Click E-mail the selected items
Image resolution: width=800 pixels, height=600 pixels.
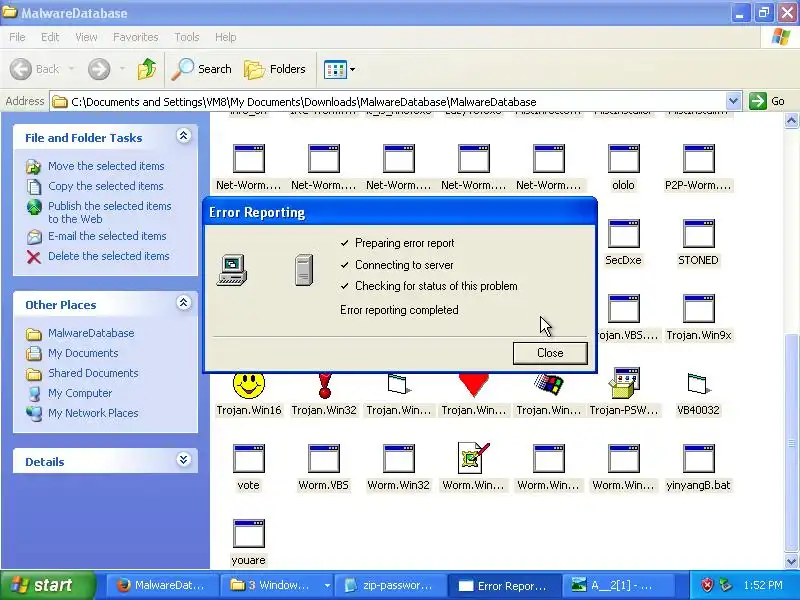pos(107,236)
